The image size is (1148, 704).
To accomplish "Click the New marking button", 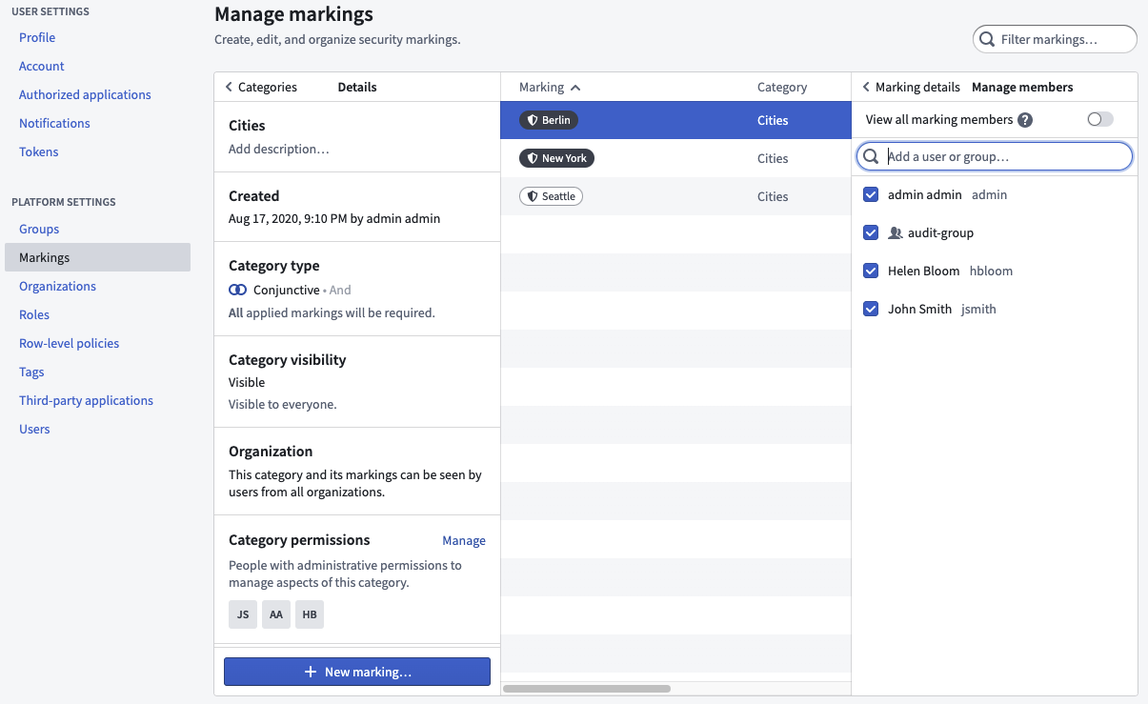I will pyautogui.click(x=357, y=672).
